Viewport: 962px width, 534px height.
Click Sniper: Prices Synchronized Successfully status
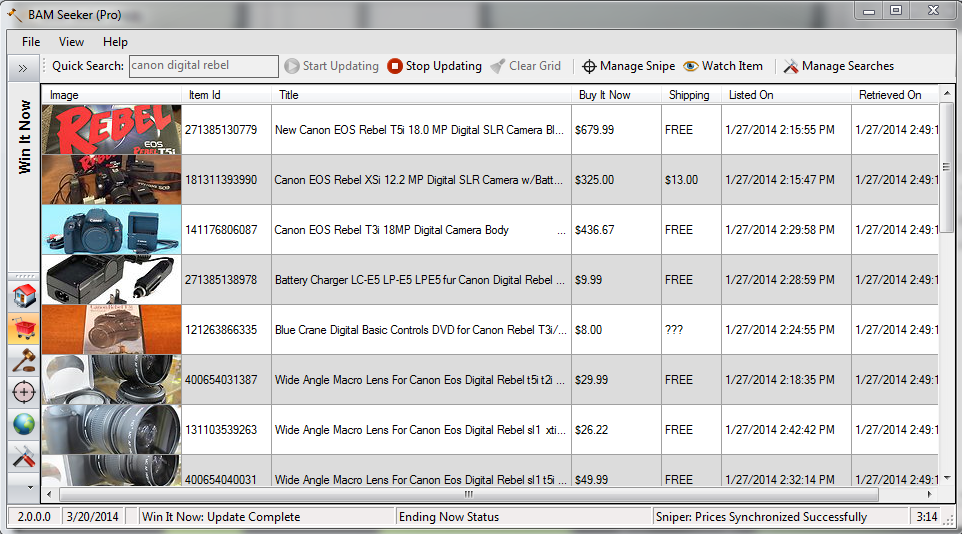761,517
